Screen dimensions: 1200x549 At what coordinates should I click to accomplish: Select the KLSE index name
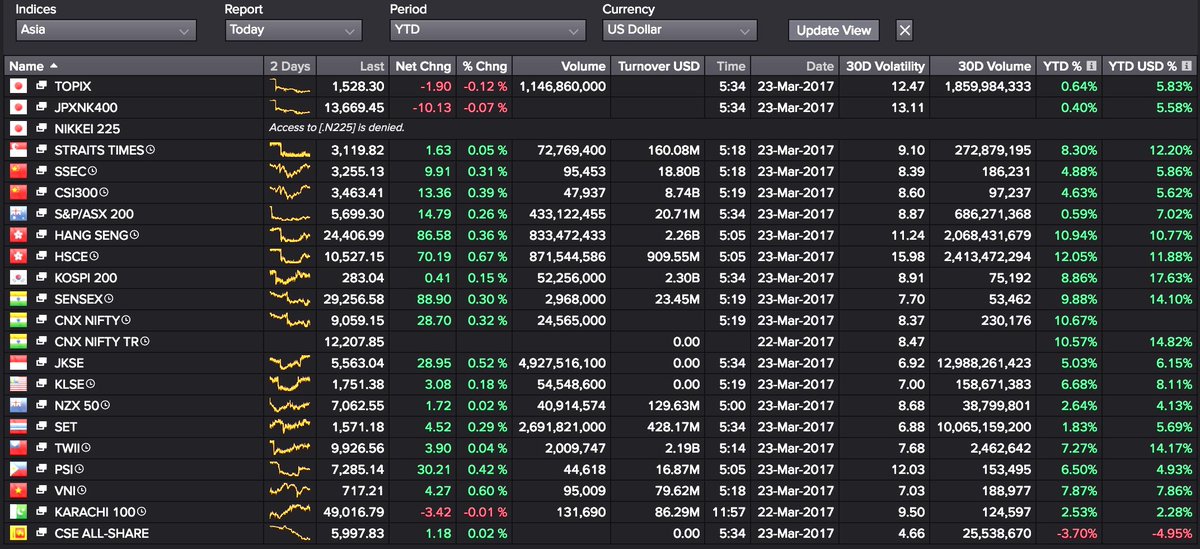(x=69, y=385)
